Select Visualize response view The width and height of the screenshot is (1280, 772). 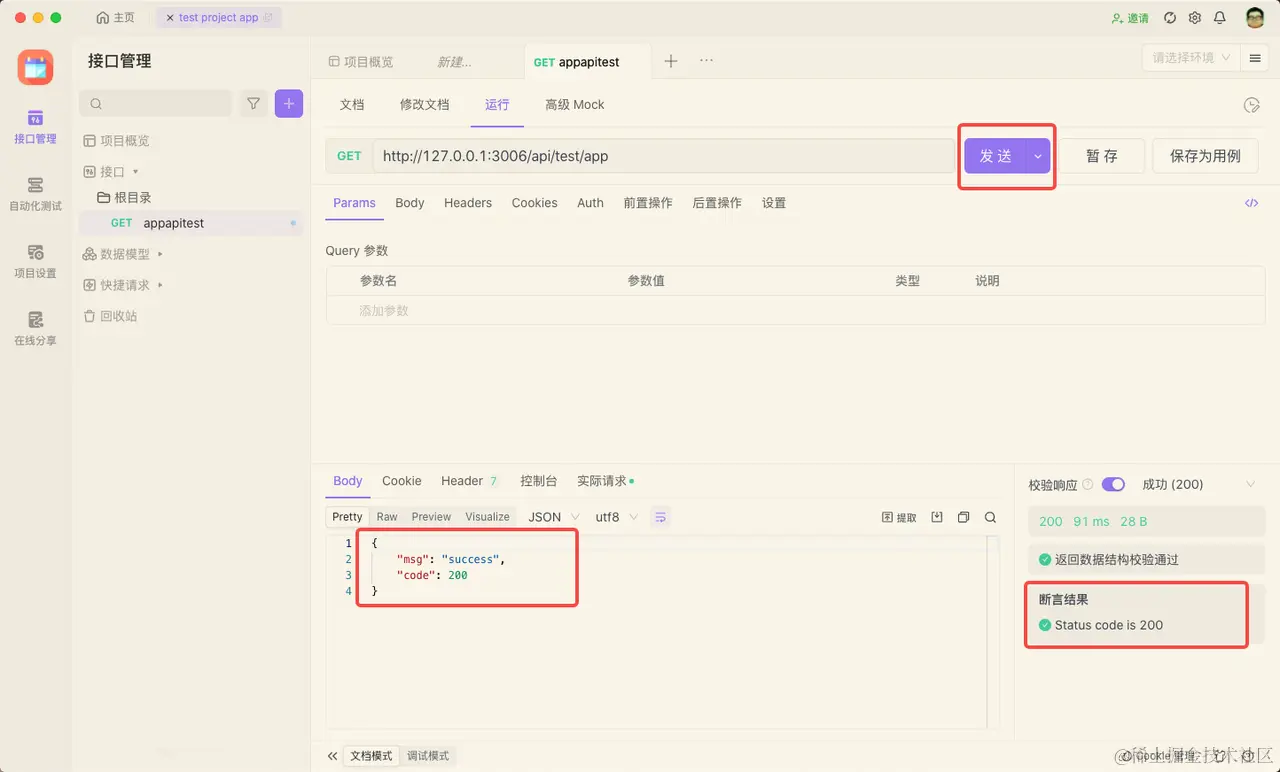pos(488,517)
